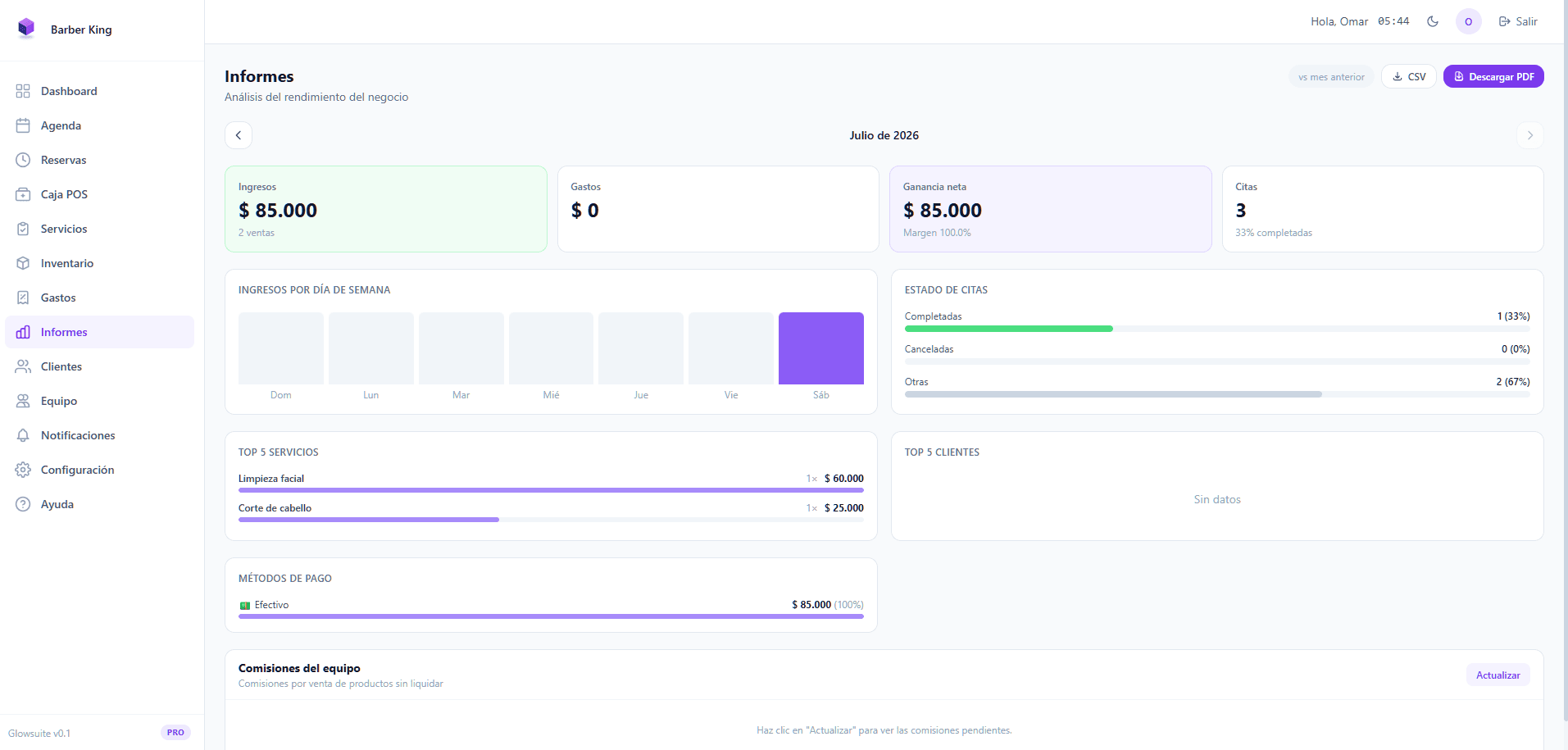Click the Otras gray progress bar
1568x750 pixels.
click(x=1113, y=394)
